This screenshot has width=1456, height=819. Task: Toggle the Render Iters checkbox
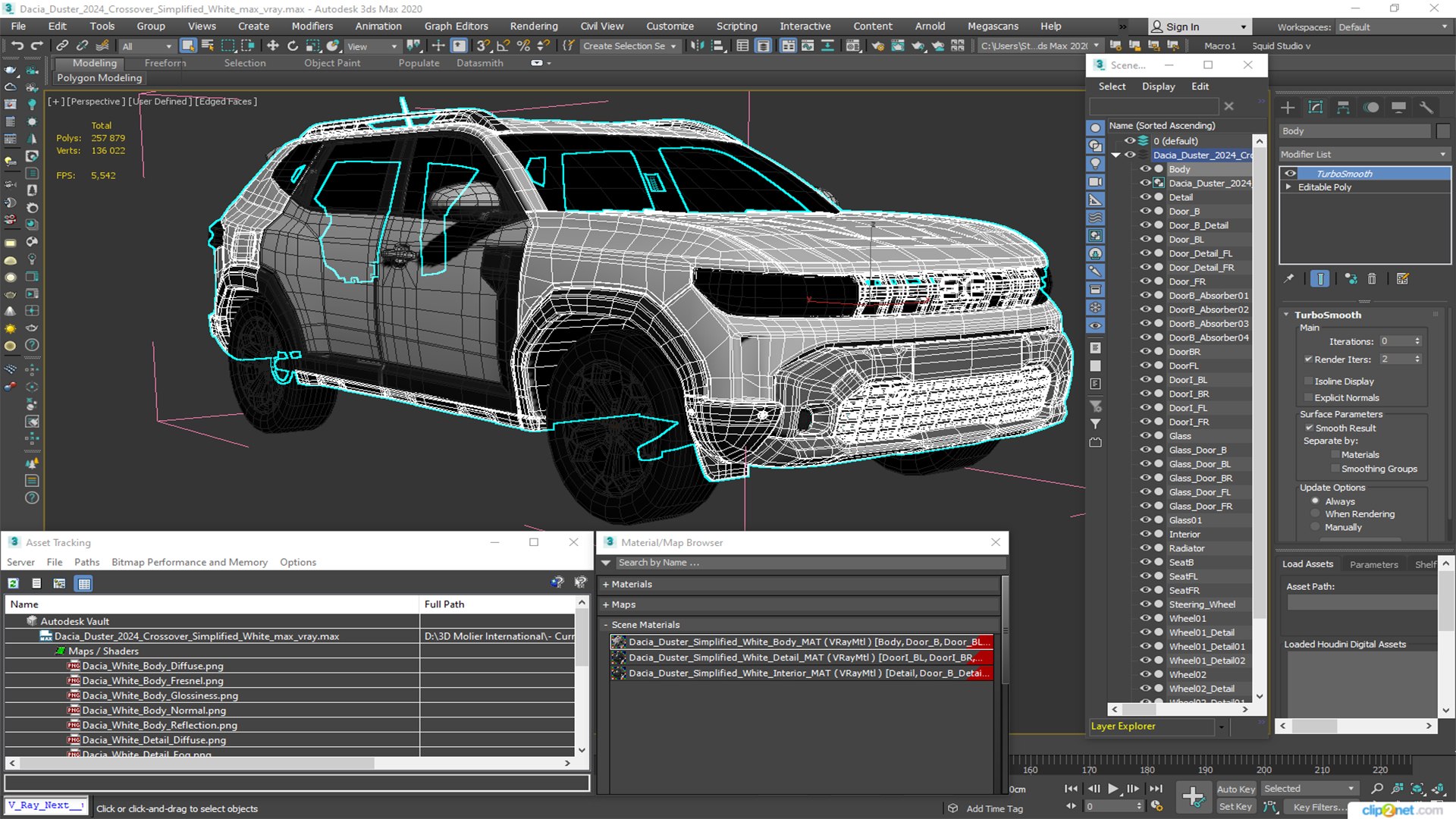(x=1308, y=359)
